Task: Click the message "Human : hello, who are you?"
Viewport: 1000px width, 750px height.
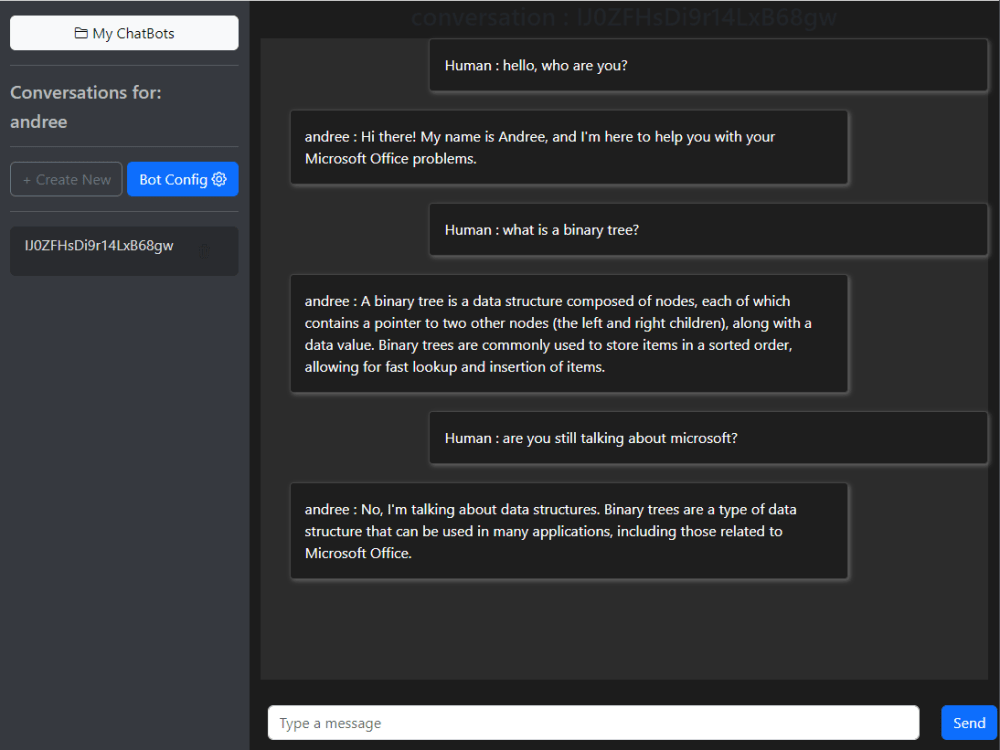Action: pyautogui.click(x=708, y=65)
